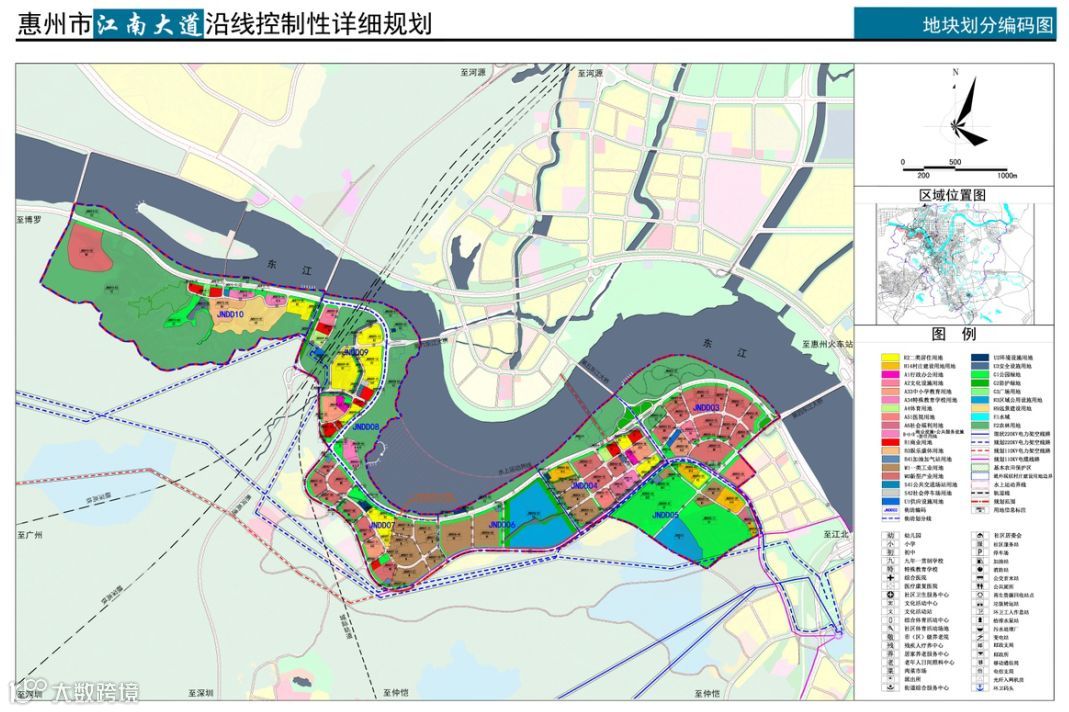Click the 至惠州火车站 direction label
Screen dimensions: 1069x712
pos(827,344)
